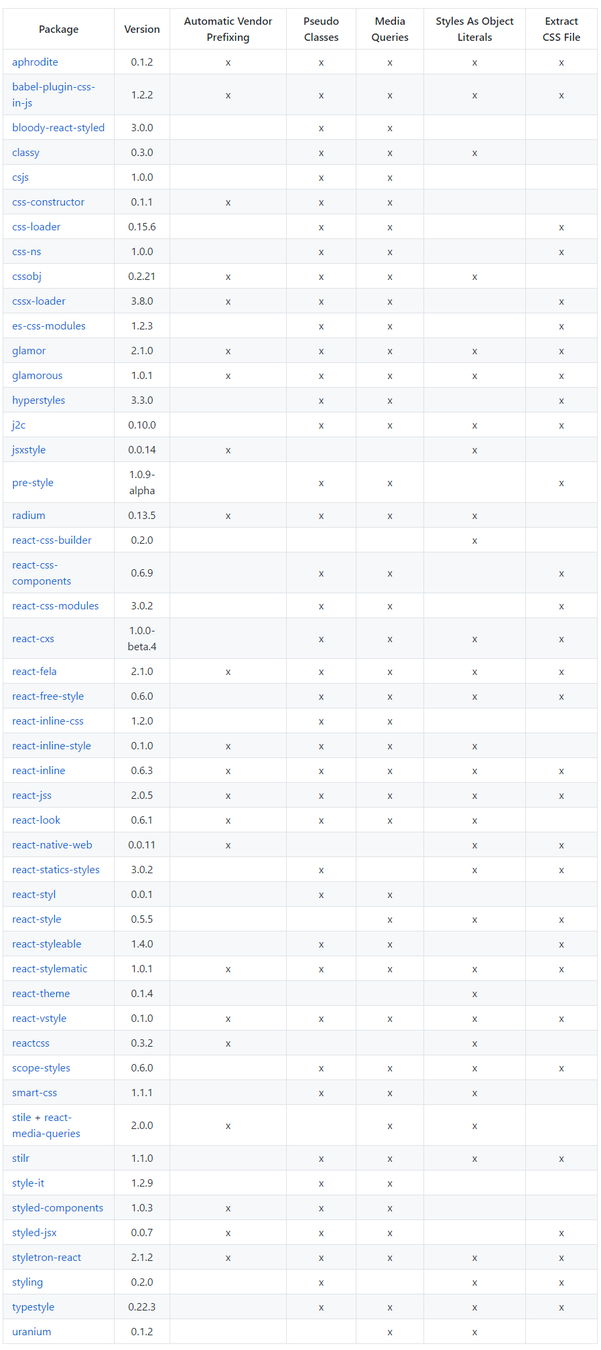Viewport: 601px width, 1350px height.
Task: Select version 1.0.9-alpha of pre-style
Action: (142, 483)
